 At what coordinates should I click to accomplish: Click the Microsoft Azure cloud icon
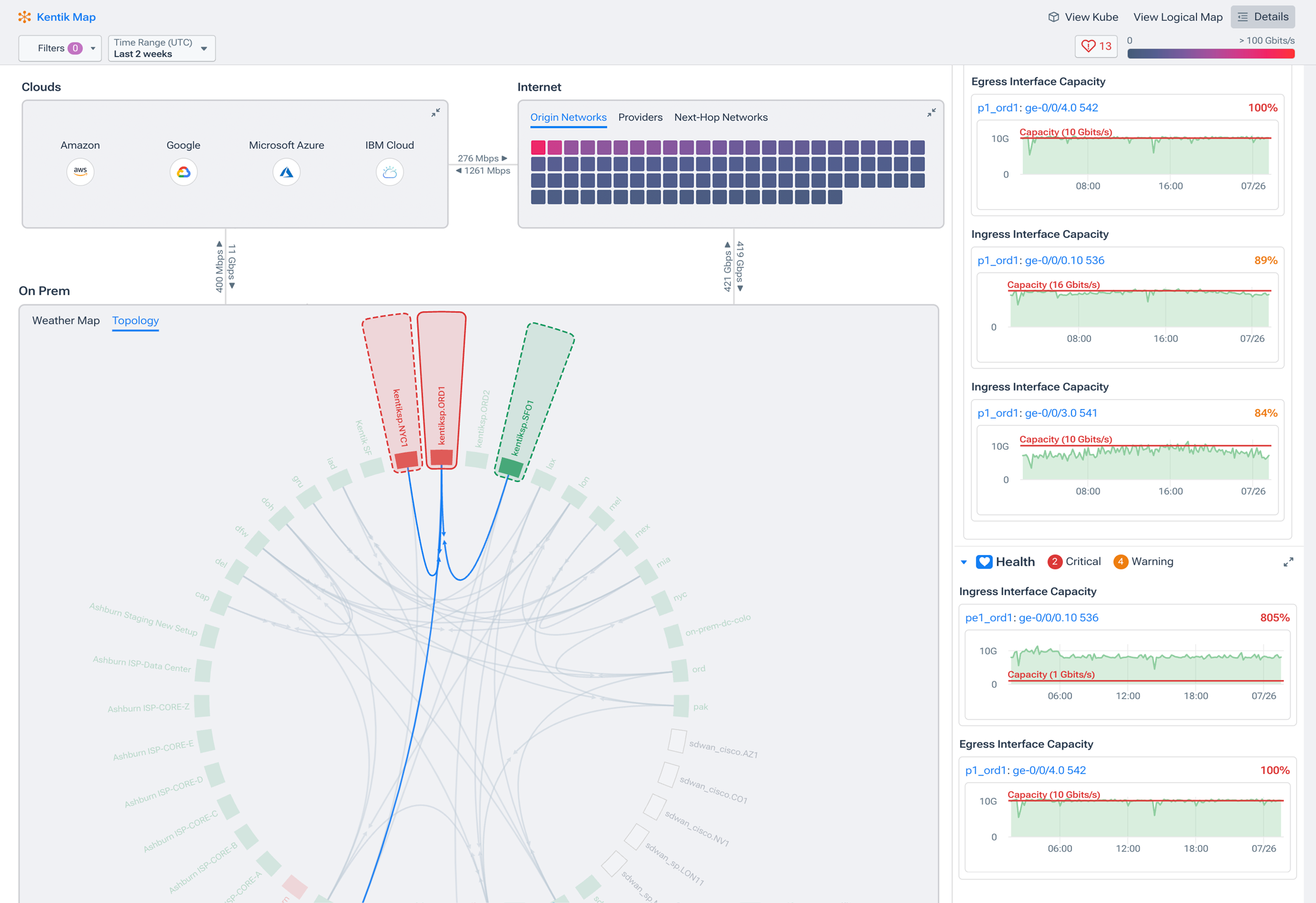(287, 172)
